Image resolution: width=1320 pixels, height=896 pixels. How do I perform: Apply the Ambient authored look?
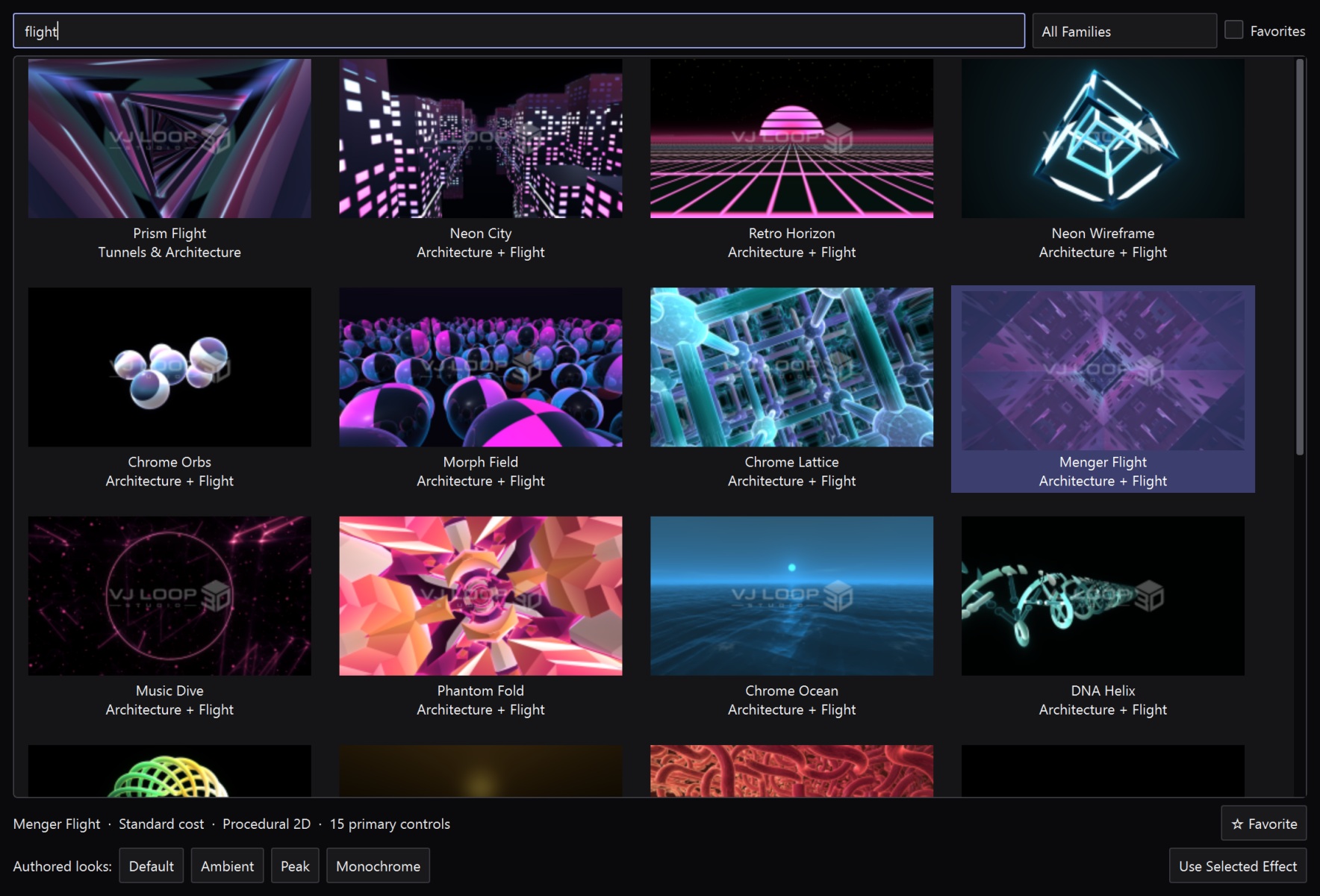227,866
